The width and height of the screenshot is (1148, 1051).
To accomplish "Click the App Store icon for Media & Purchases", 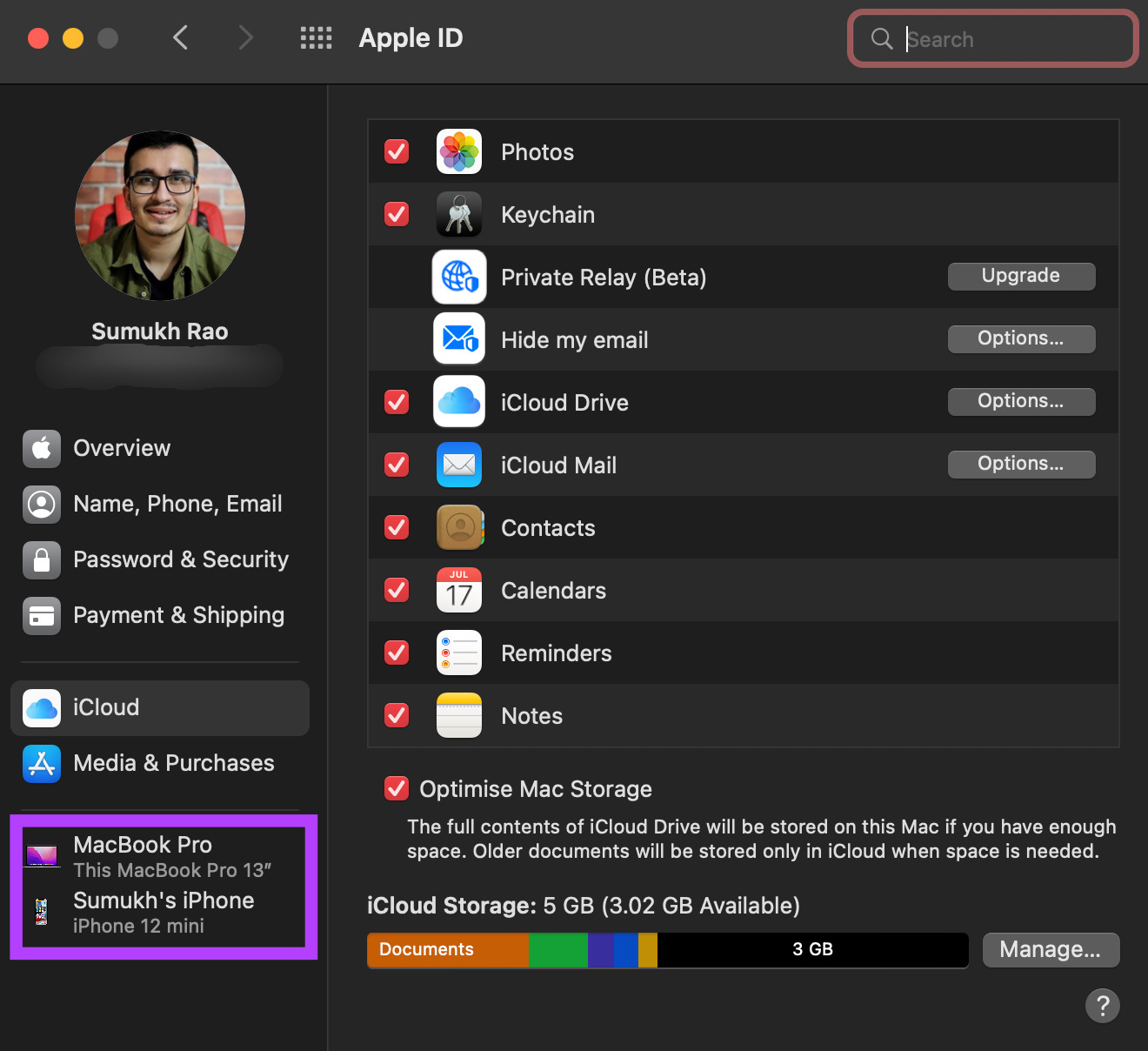I will (42, 763).
